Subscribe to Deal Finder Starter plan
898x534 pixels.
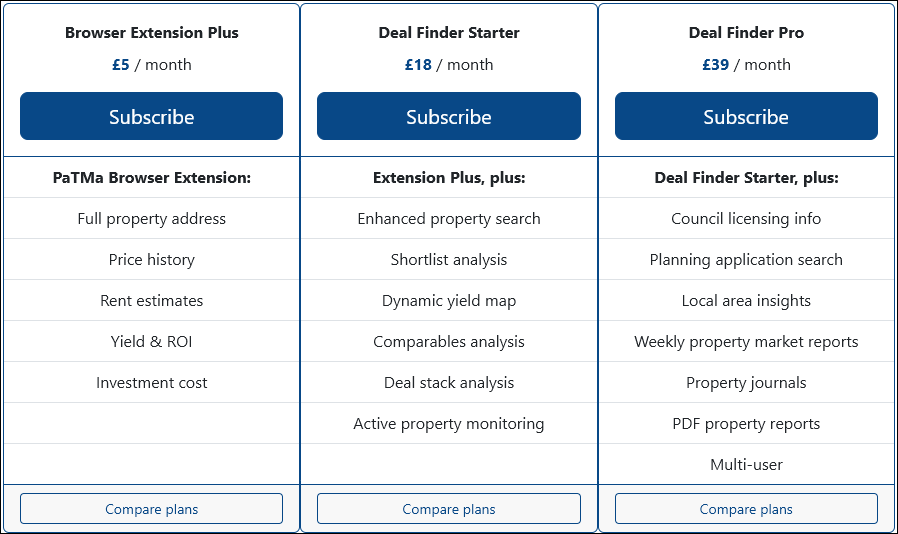pos(448,116)
